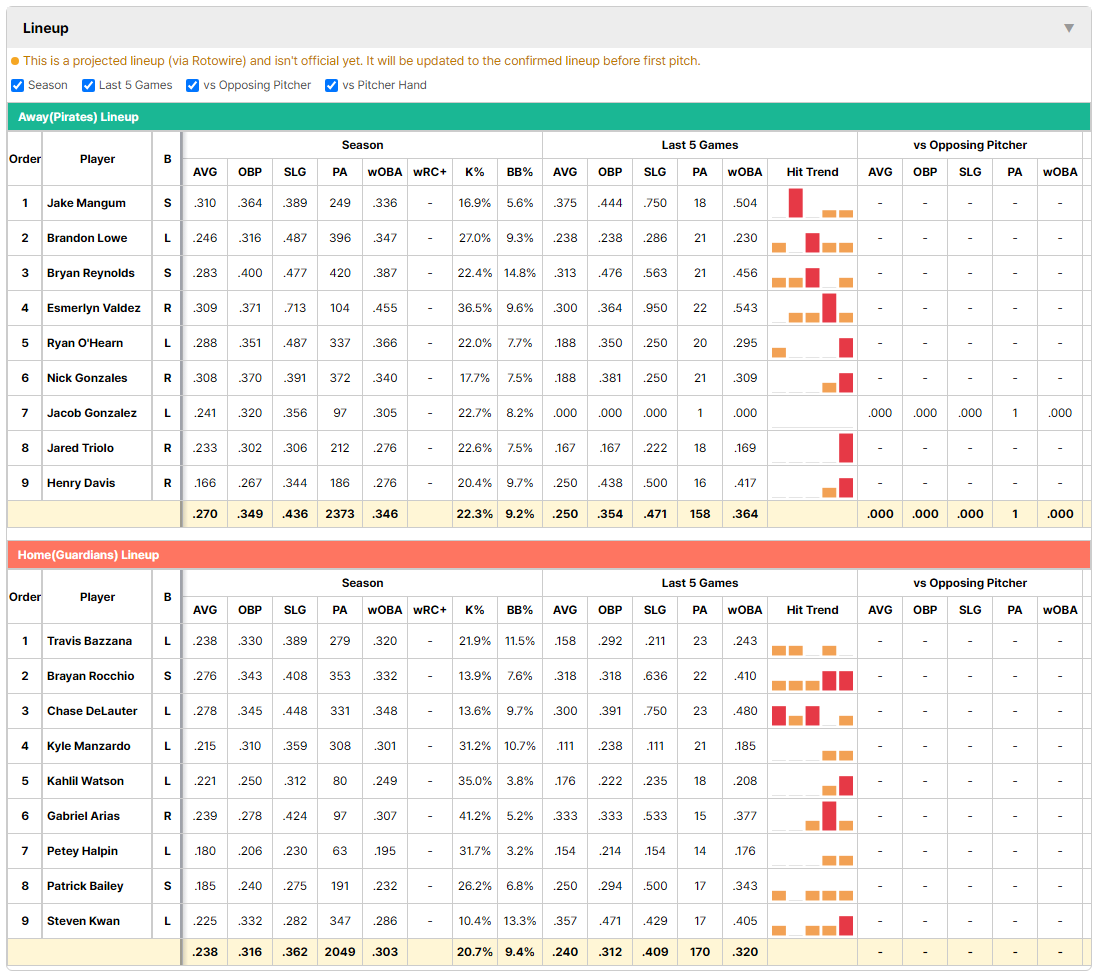Toggle the vs Pitcher Hand checkbox
Screen dimensions: 1098x977
[x=332, y=85]
